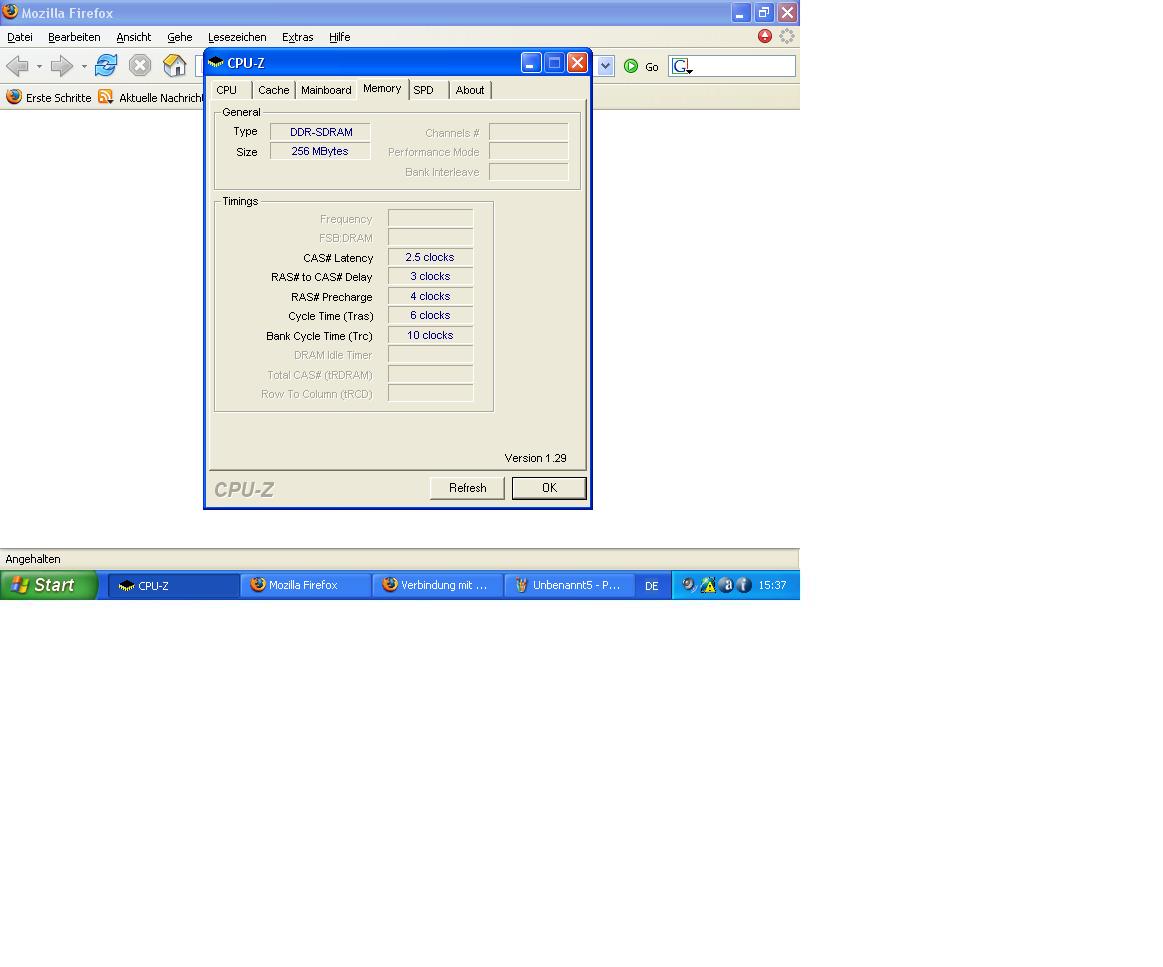The width and height of the screenshot is (1163, 967).
Task: Click the DDR-SDRAM type value
Action: click(x=320, y=132)
